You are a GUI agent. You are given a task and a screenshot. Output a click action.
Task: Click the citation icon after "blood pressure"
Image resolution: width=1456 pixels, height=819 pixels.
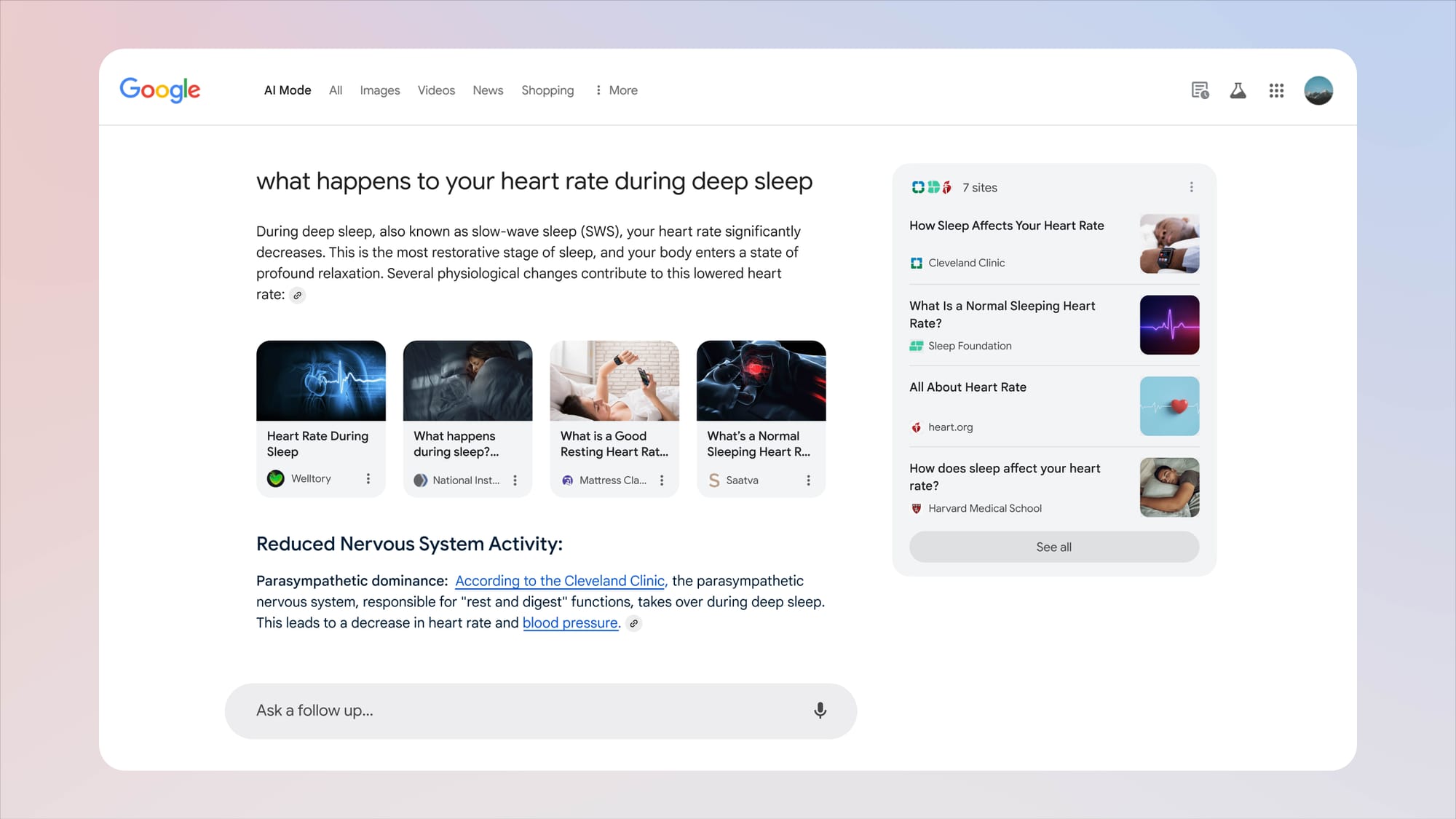(x=634, y=623)
